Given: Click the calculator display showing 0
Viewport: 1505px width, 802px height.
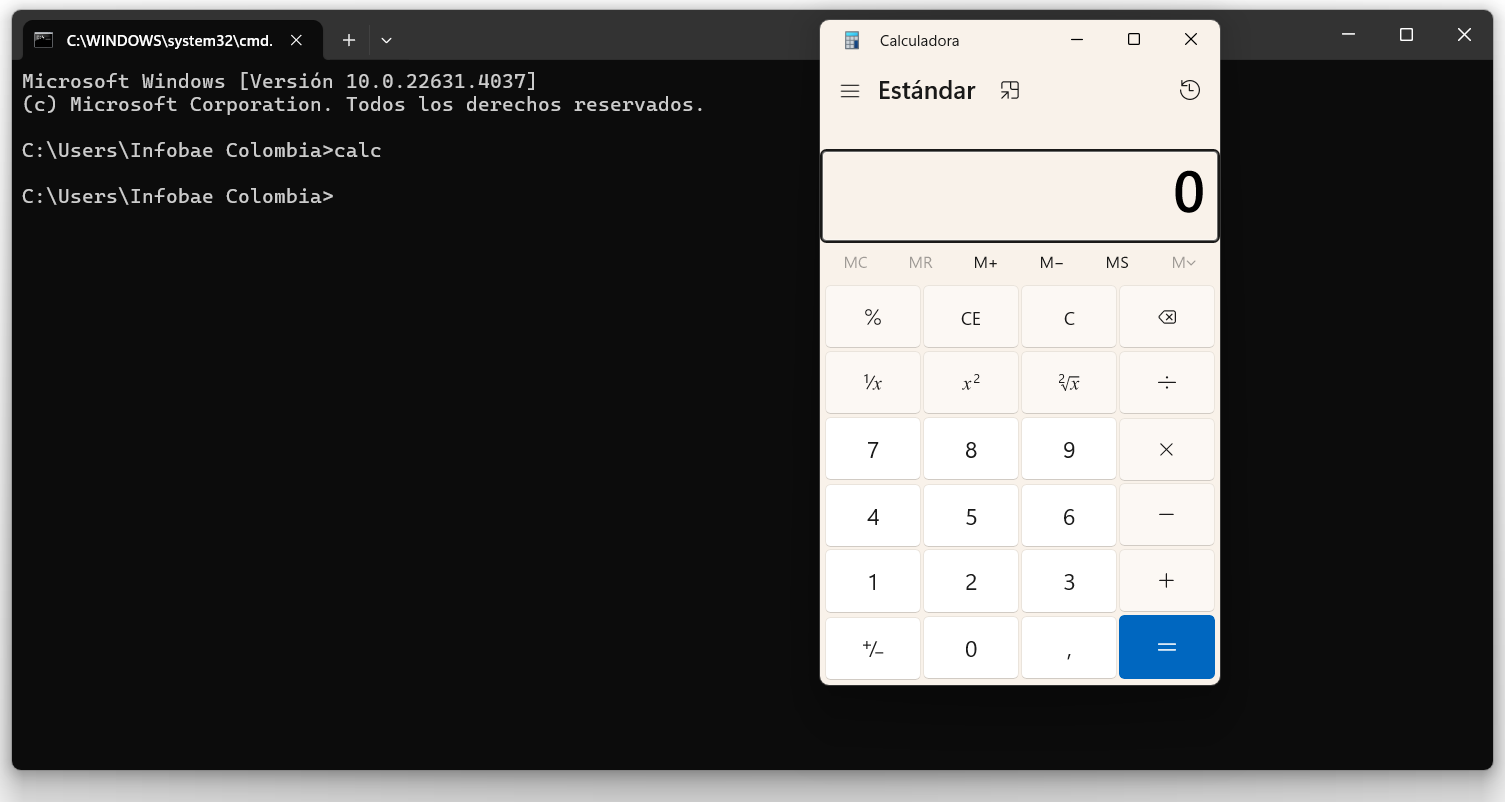Looking at the screenshot, I should 1019,195.
